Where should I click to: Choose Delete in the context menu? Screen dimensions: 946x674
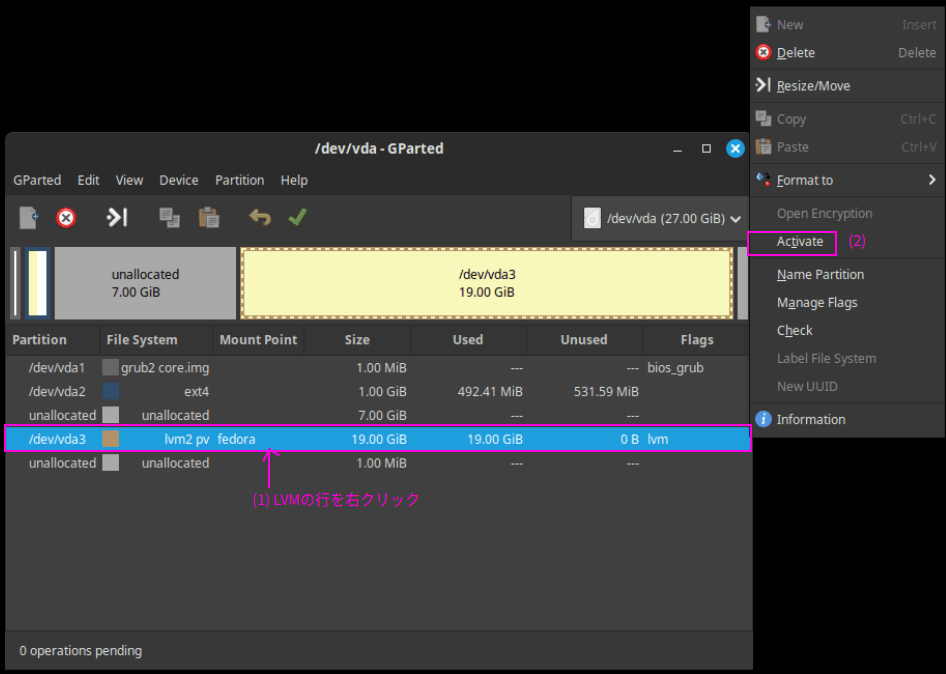click(x=846, y=53)
